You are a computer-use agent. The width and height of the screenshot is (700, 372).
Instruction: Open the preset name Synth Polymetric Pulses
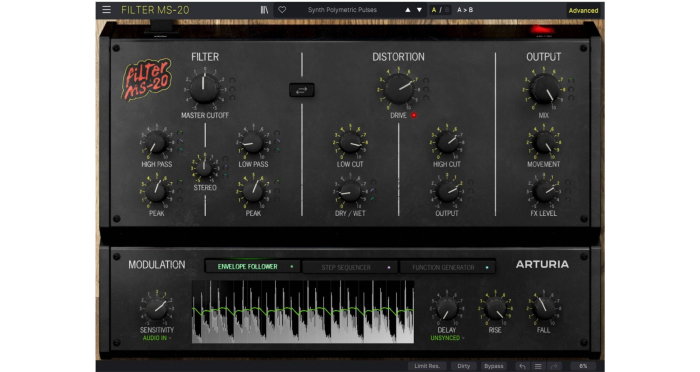pos(342,10)
